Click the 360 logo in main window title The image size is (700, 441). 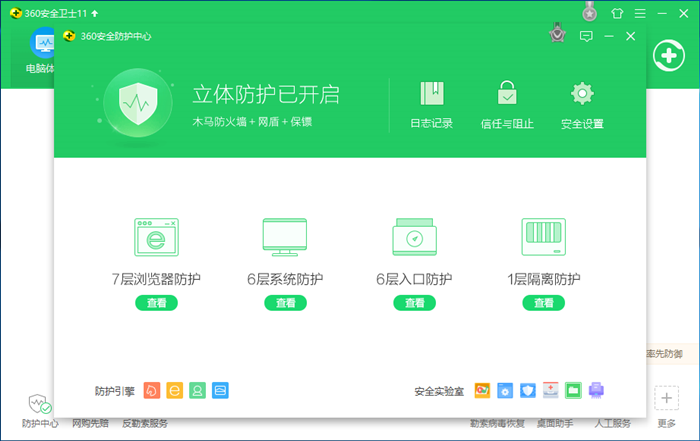[x=16, y=13]
